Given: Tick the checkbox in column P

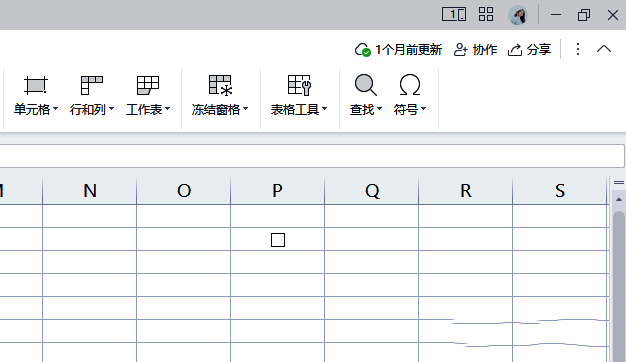Looking at the screenshot, I should click(278, 240).
